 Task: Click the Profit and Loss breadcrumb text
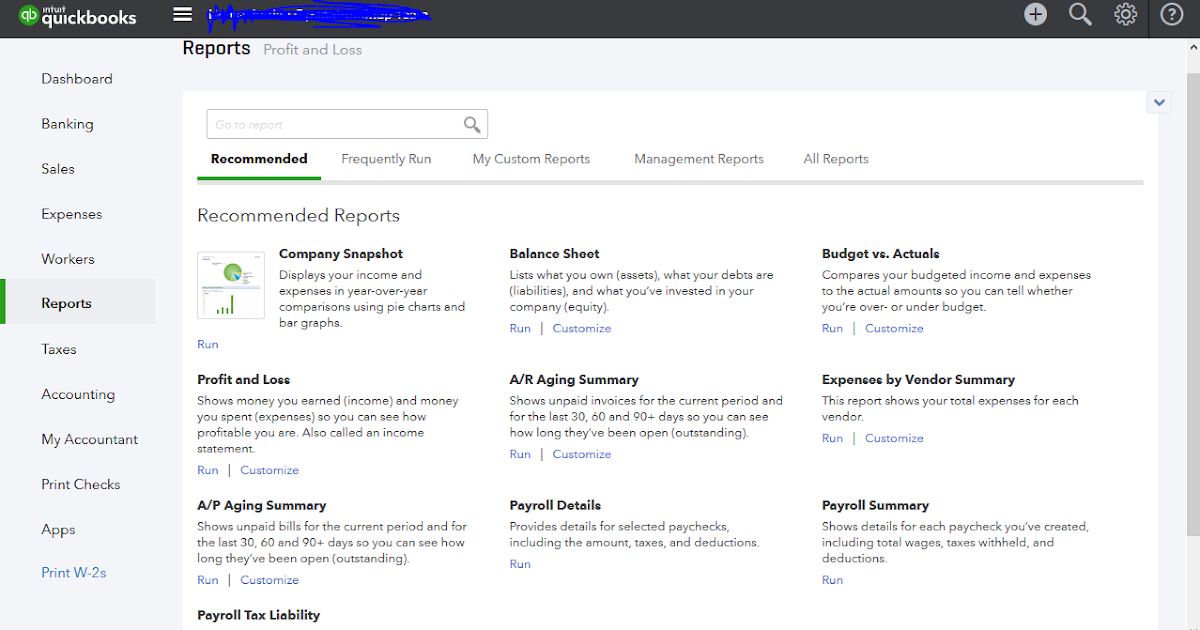click(x=312, y=50)
